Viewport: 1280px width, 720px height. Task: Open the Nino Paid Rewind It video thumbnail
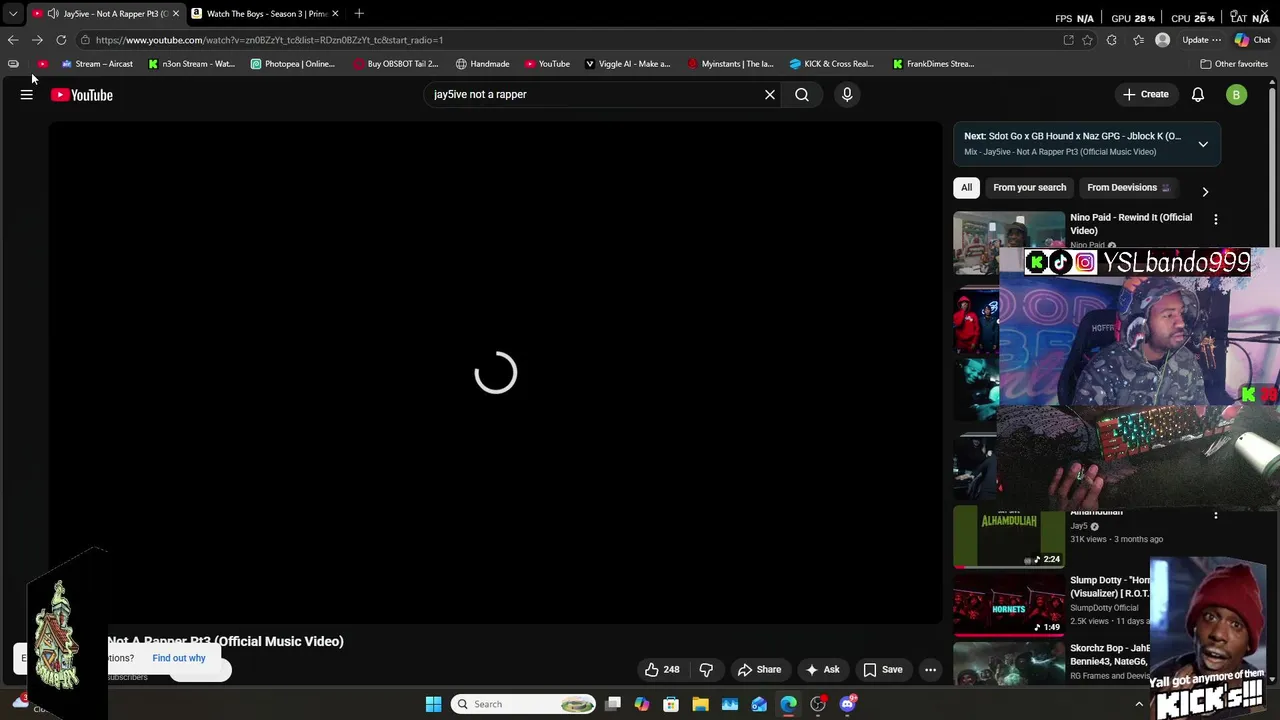[x=1009, y=242]
